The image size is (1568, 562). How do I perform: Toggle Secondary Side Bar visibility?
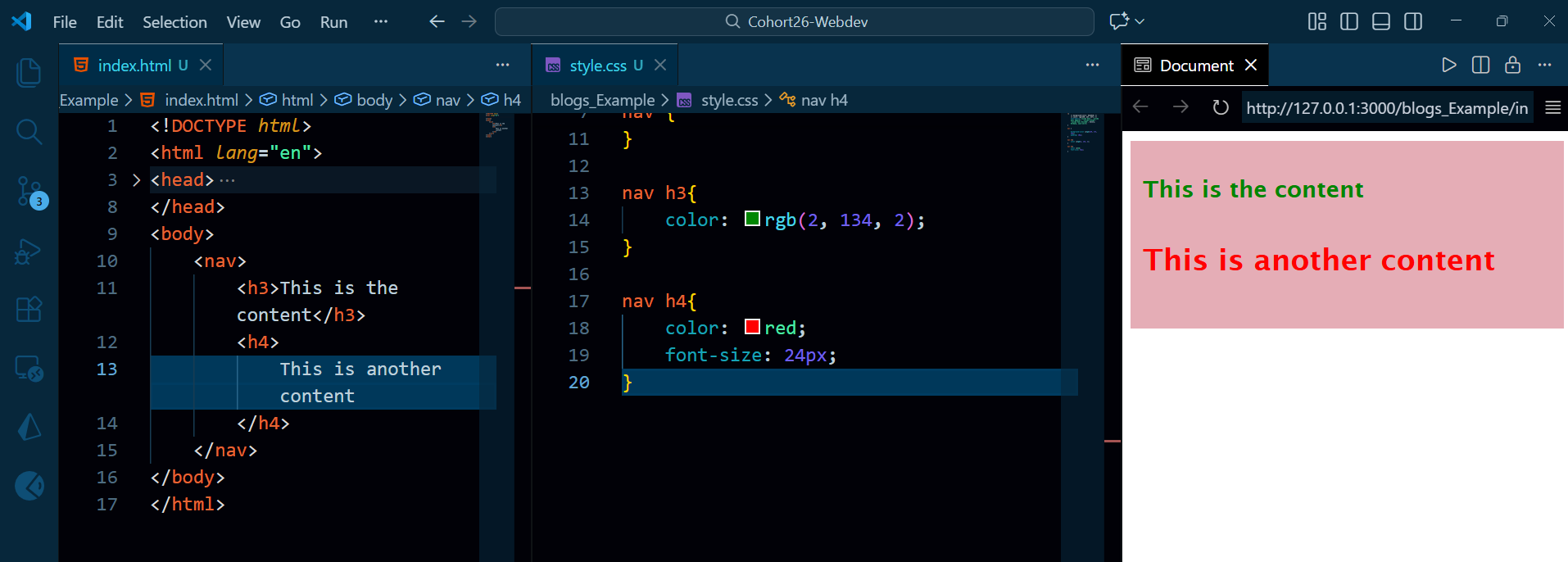click(1413, 21)
